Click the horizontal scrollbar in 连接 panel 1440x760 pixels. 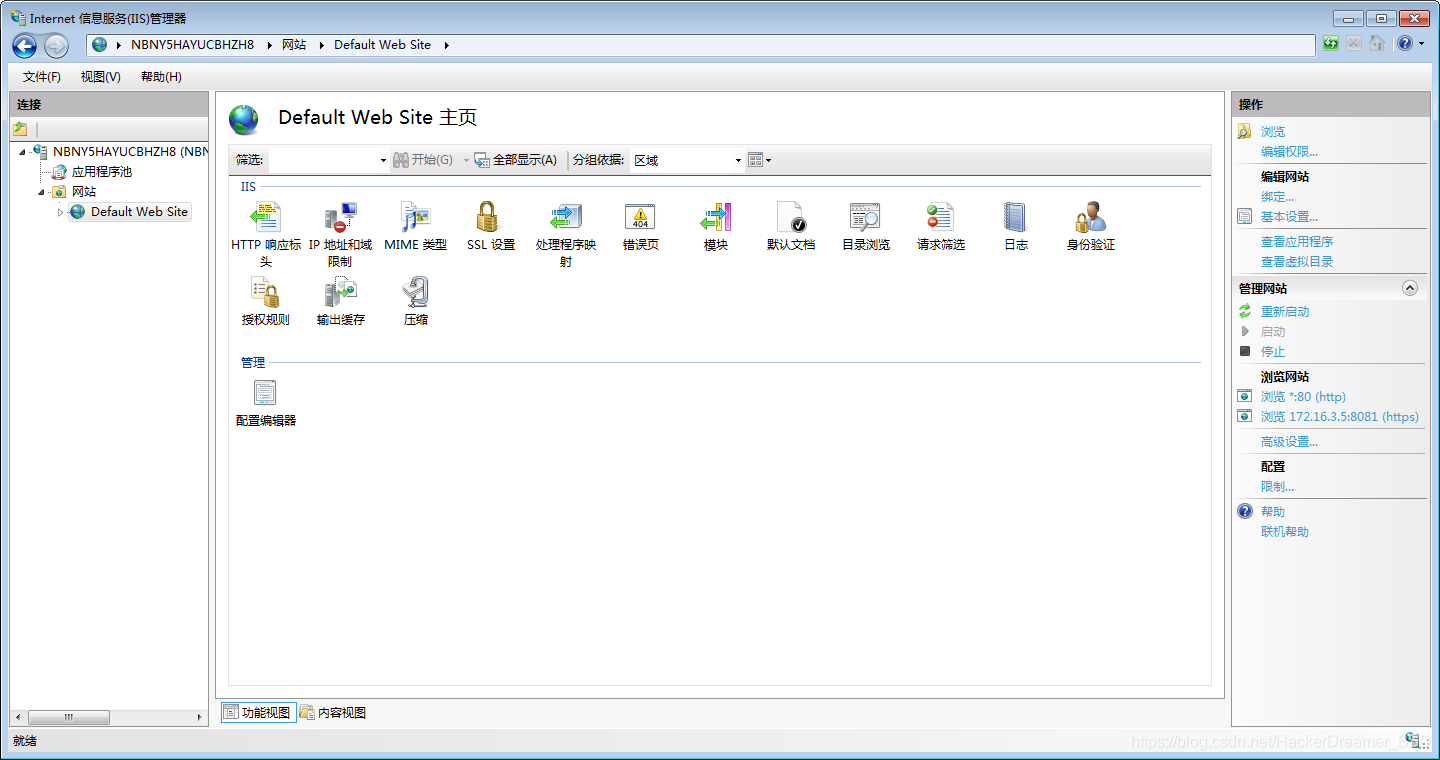[69, 717]
